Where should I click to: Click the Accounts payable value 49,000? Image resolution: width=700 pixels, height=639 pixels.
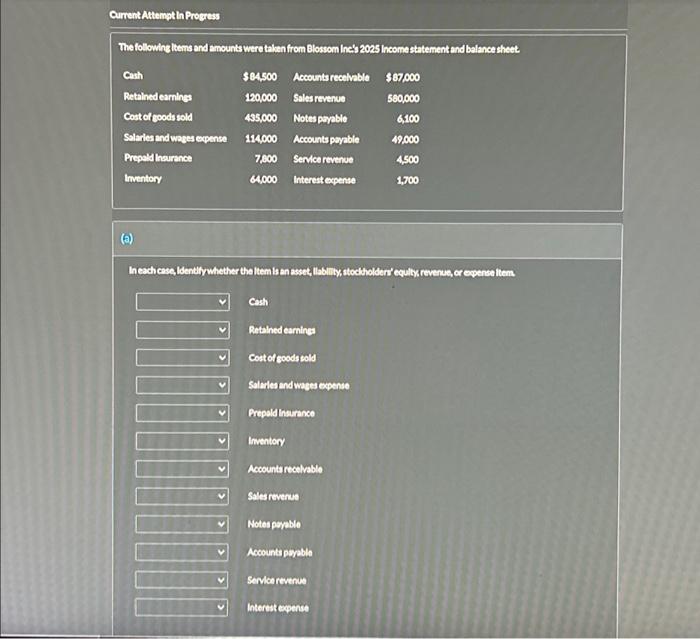(405, 139)
